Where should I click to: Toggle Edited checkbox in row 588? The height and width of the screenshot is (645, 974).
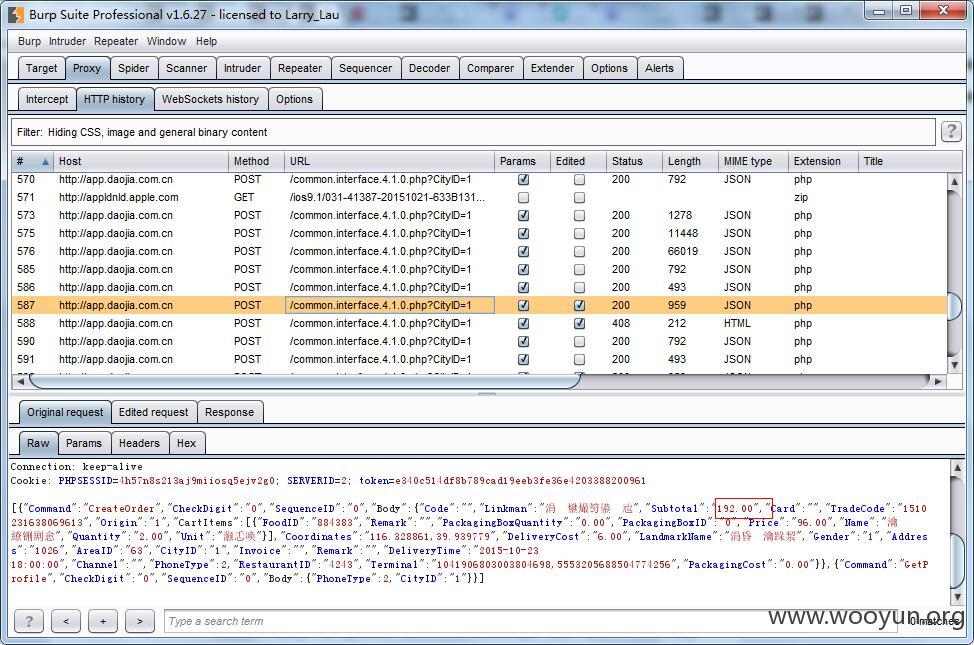point(580,324)
